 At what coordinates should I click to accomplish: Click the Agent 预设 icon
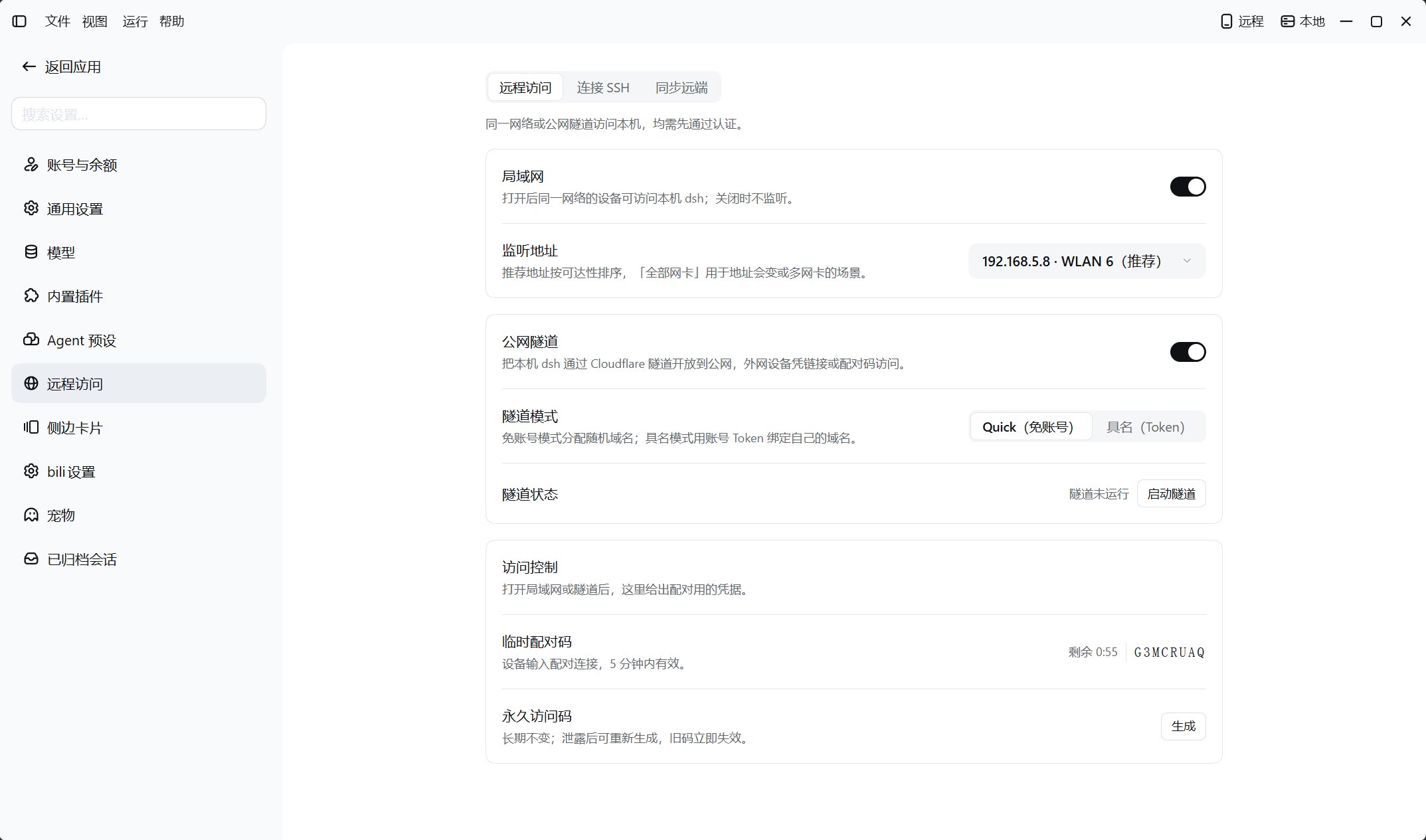coord(31,340)
